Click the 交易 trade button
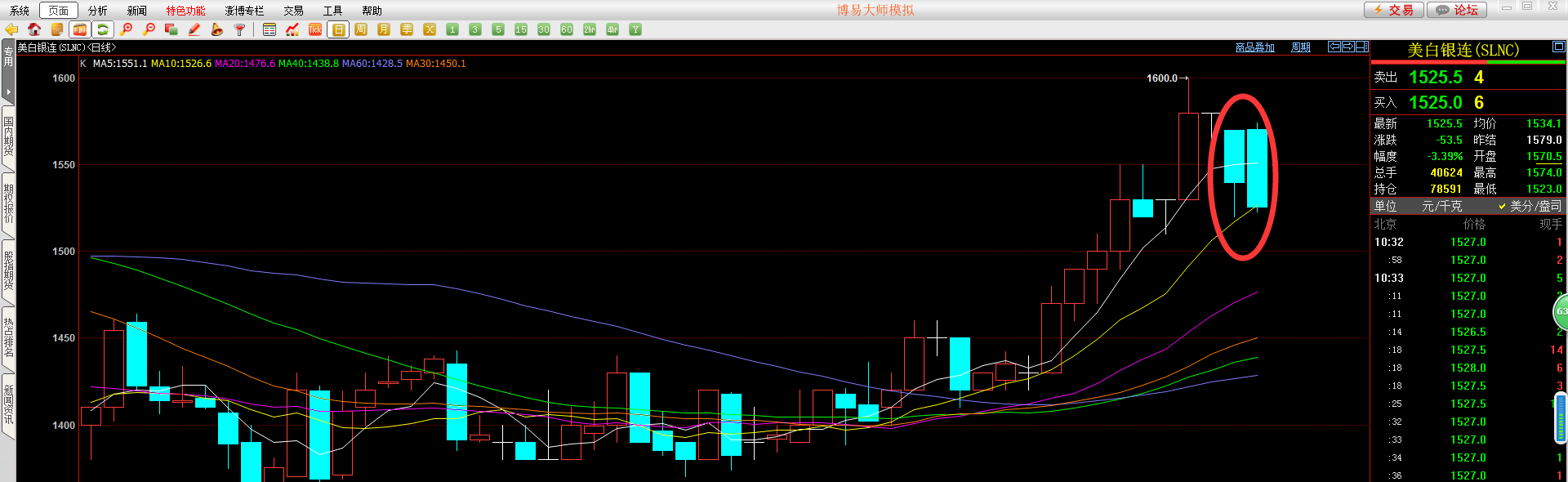This screenshot has width=1568, height=482. pyautogui.click(x=1394, y=10)
